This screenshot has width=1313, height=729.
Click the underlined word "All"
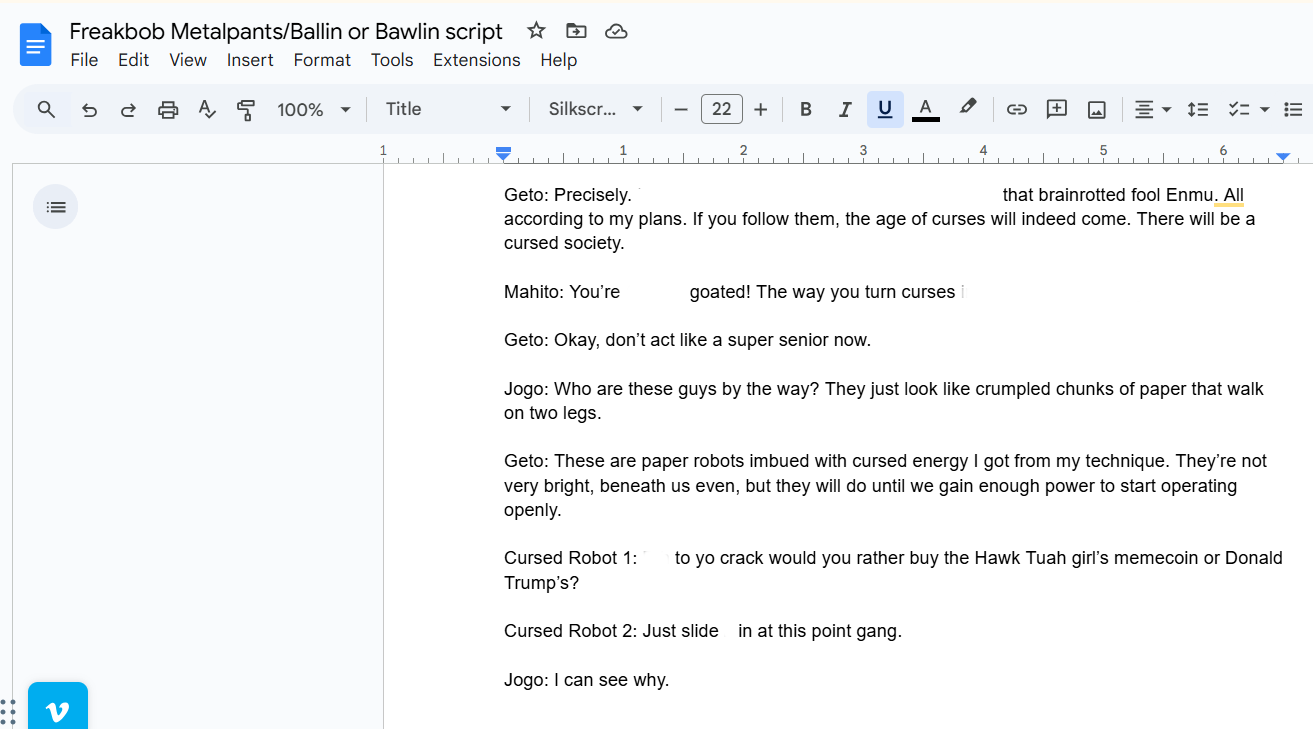(1234, 195)
